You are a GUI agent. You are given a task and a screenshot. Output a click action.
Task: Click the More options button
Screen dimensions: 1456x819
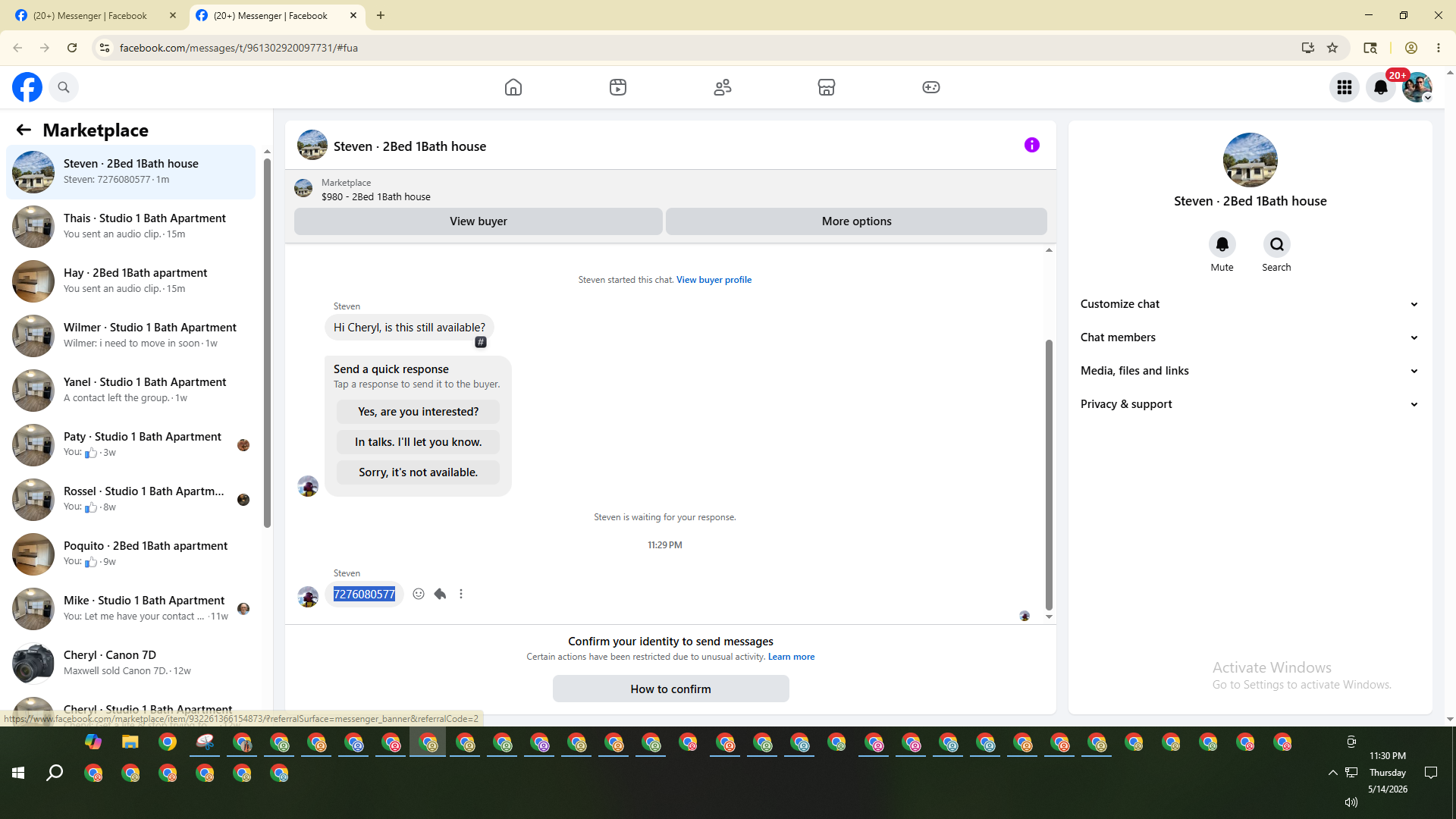857,221
